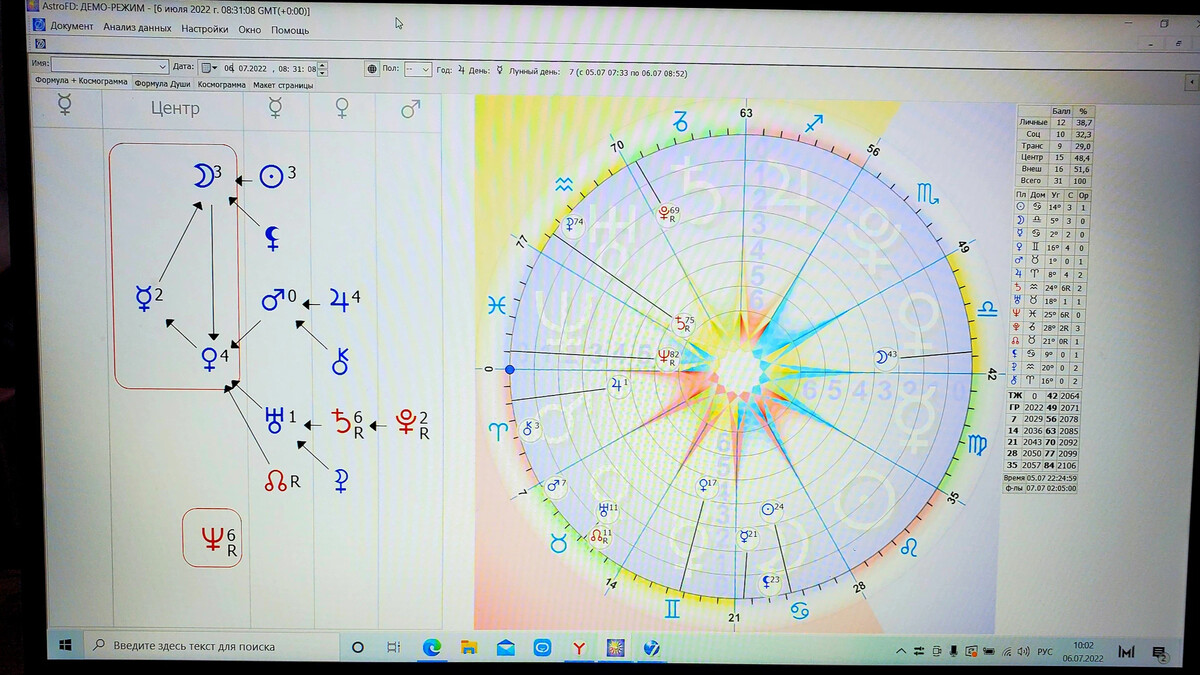Image resolution: width=1200 pixels, height=675 pixels.
Task: Click the Pluto retrograde symbol in the formula
Action: tap(407, 420)
